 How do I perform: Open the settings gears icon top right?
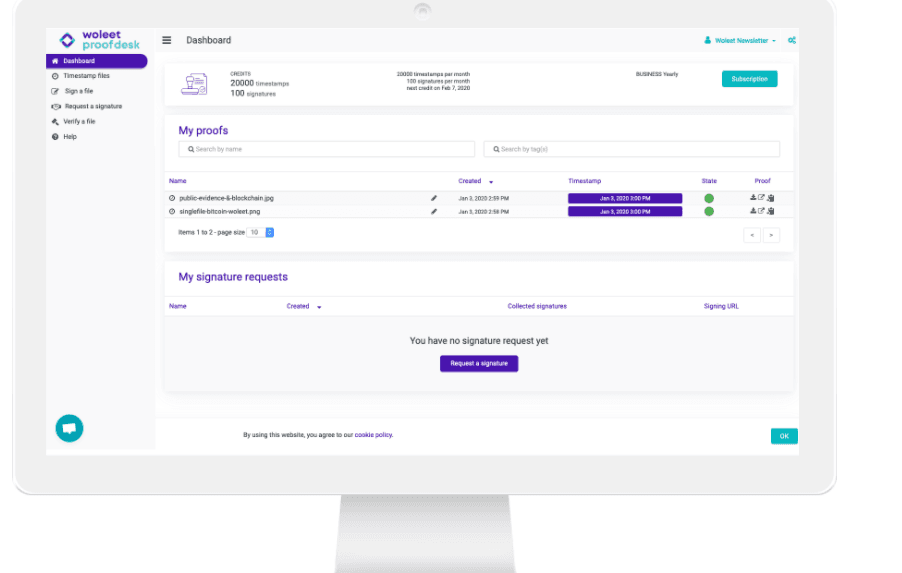(792, 40)
